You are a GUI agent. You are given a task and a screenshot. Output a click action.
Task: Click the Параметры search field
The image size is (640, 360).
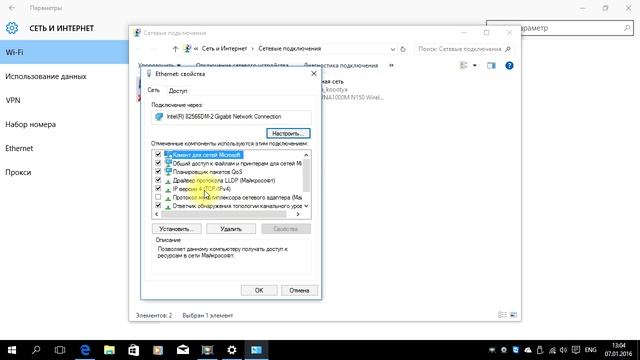coord(560,28)
